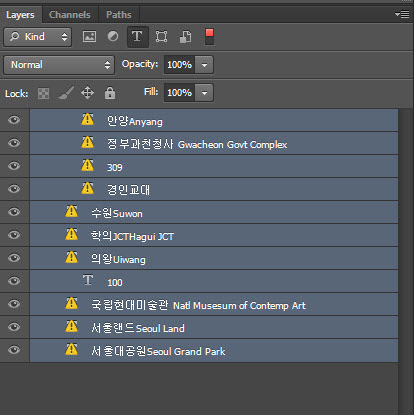Click warning icon on 경인교대 layer
This screenshot has width=414, height=415.
[88, 189]
